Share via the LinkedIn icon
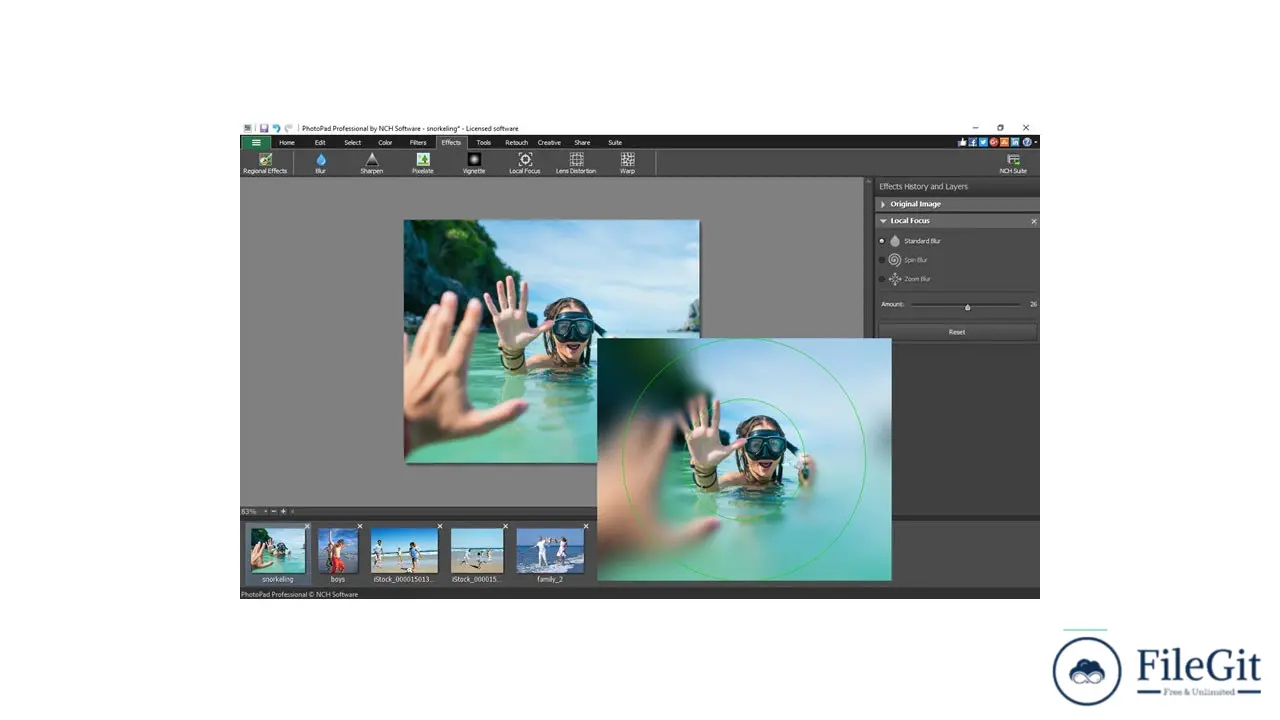The height and width of the screenshot is (720, 1280). coord(1015,142)
